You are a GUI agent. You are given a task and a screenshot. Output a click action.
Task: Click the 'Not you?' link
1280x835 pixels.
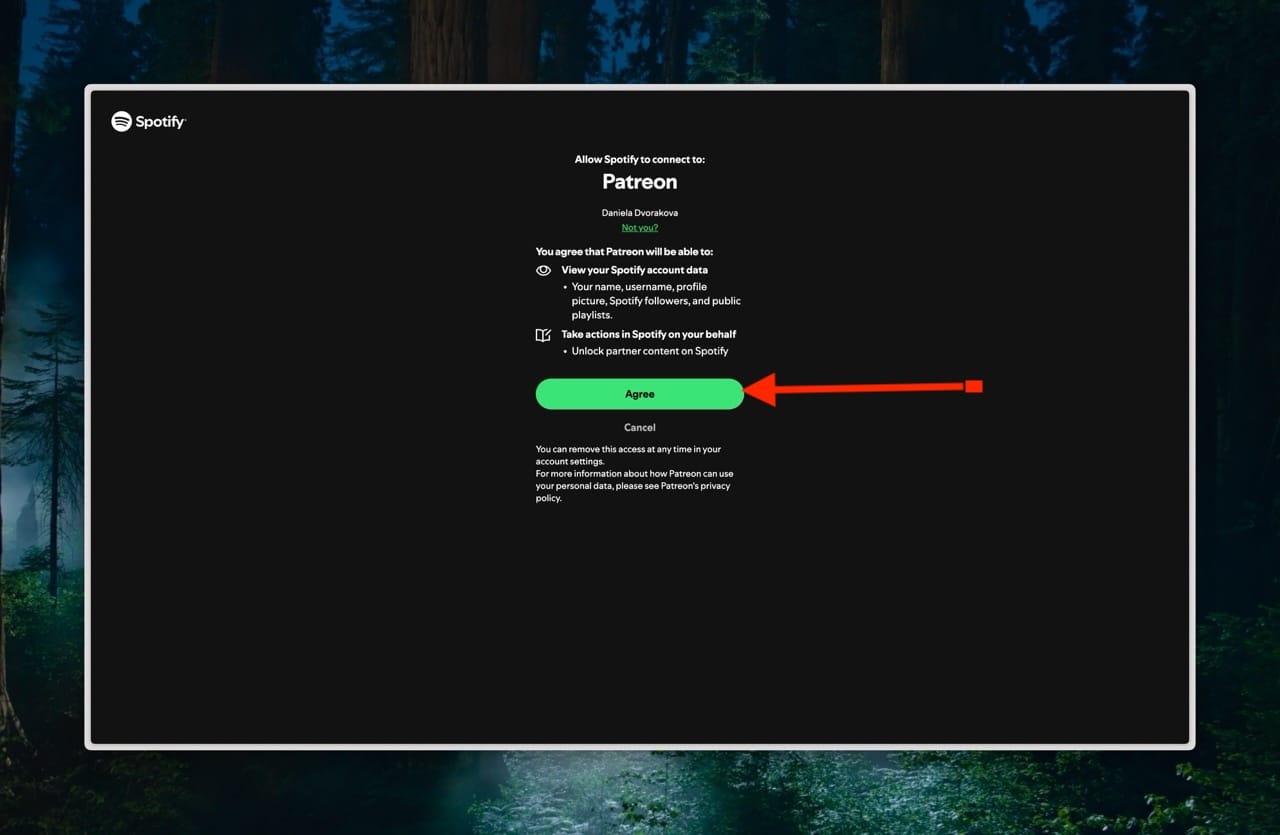click(x=640, y=228)
